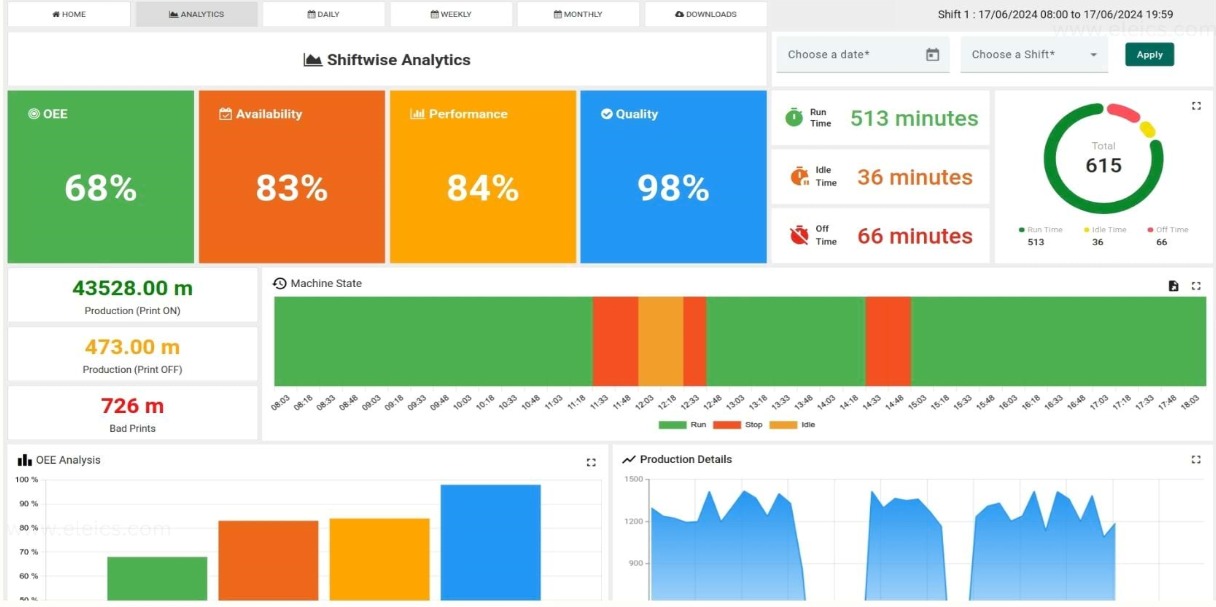This screenshot has width=1216, height=607.
Task: Click the blue Quality bar in OEE Analysis
Action: pyautogui.click(x=490, y=542)
